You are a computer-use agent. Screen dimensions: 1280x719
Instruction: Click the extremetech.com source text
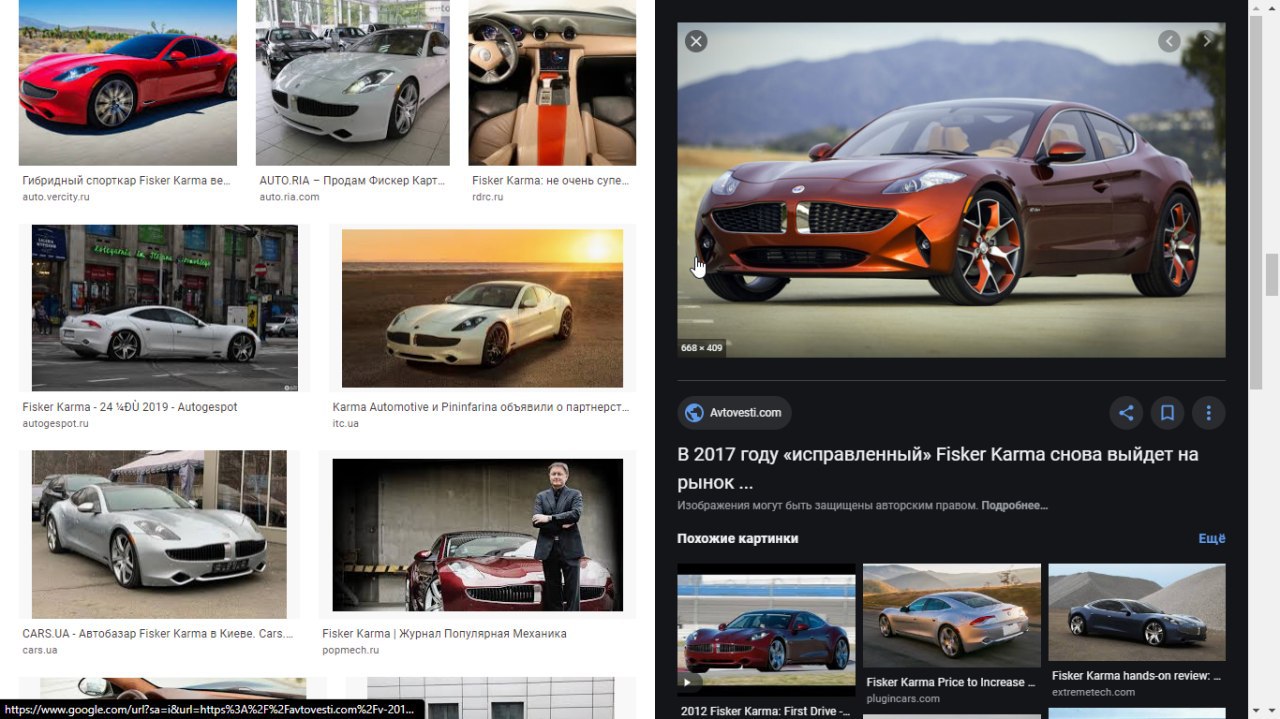coord(1093,692)
